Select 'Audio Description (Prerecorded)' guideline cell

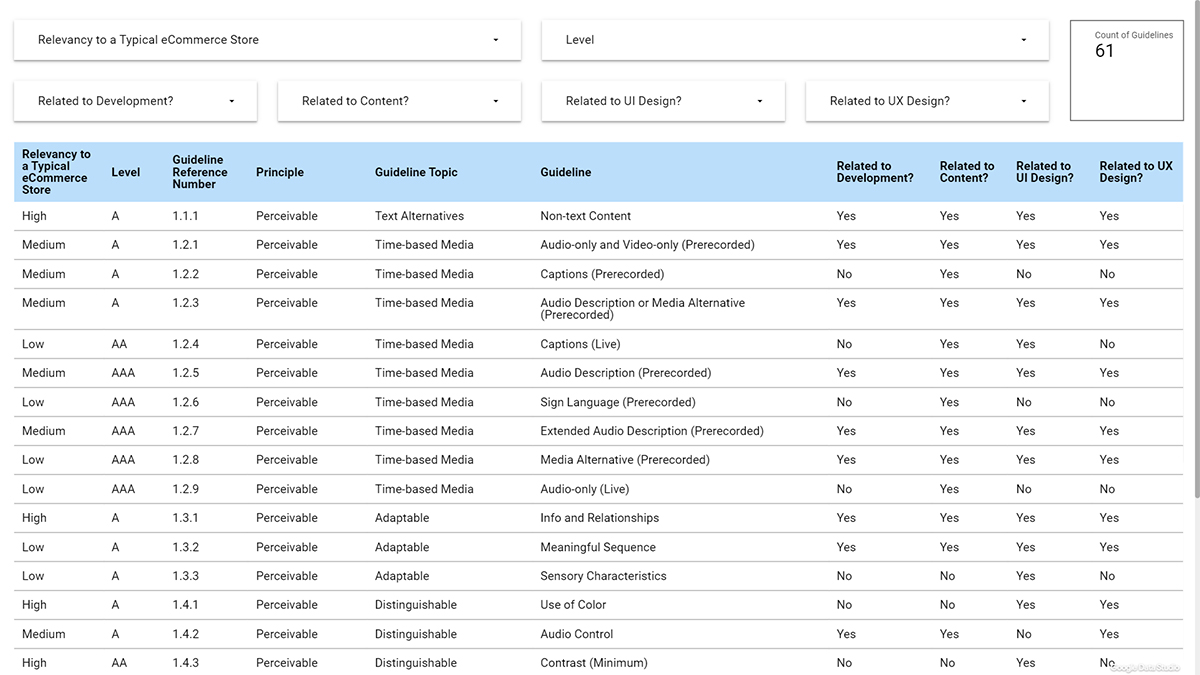pos(626,373)
